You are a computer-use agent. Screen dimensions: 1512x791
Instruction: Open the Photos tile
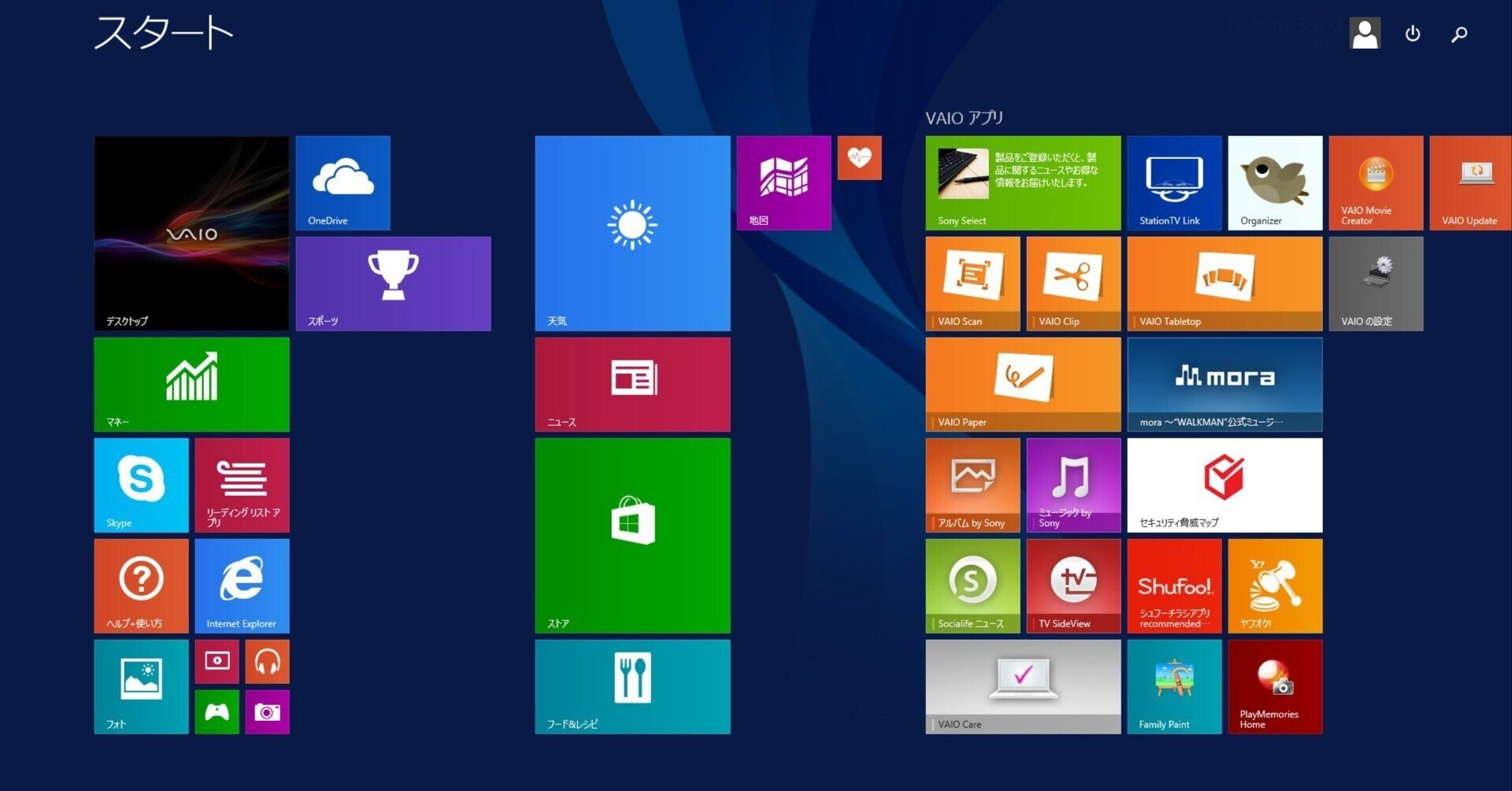[141, 686]
